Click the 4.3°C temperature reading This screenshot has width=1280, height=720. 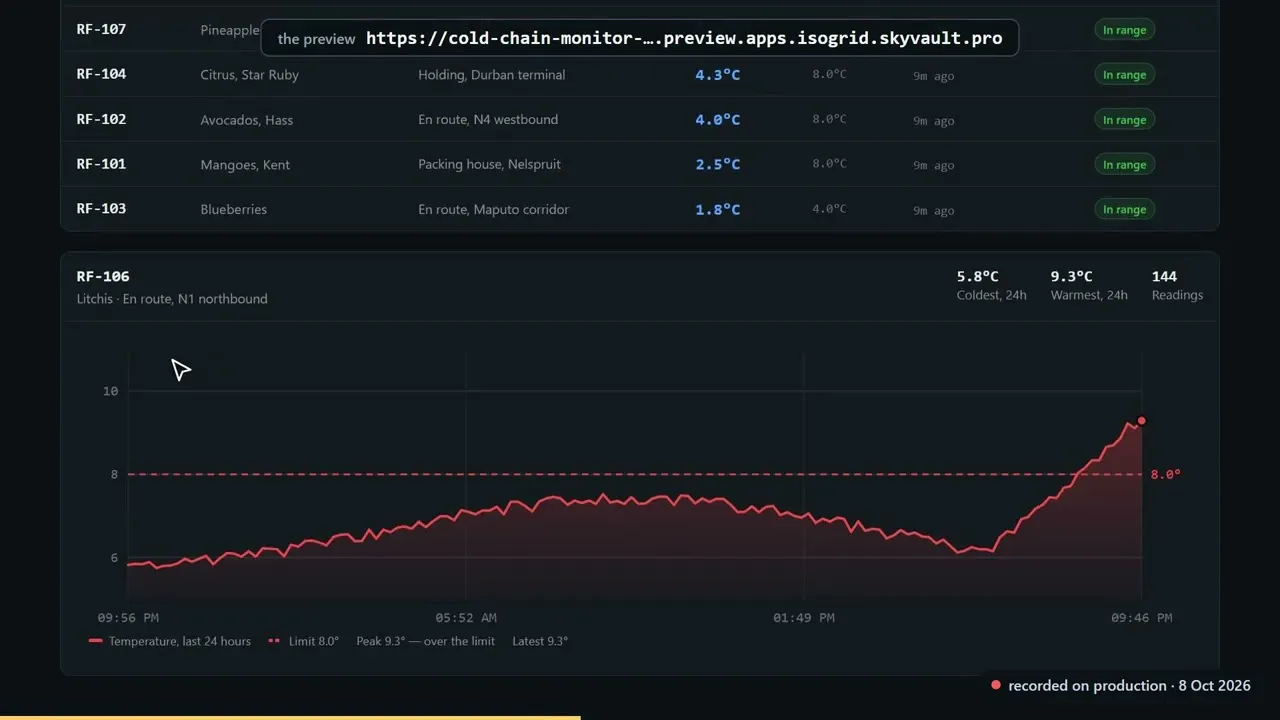(718, 75)
